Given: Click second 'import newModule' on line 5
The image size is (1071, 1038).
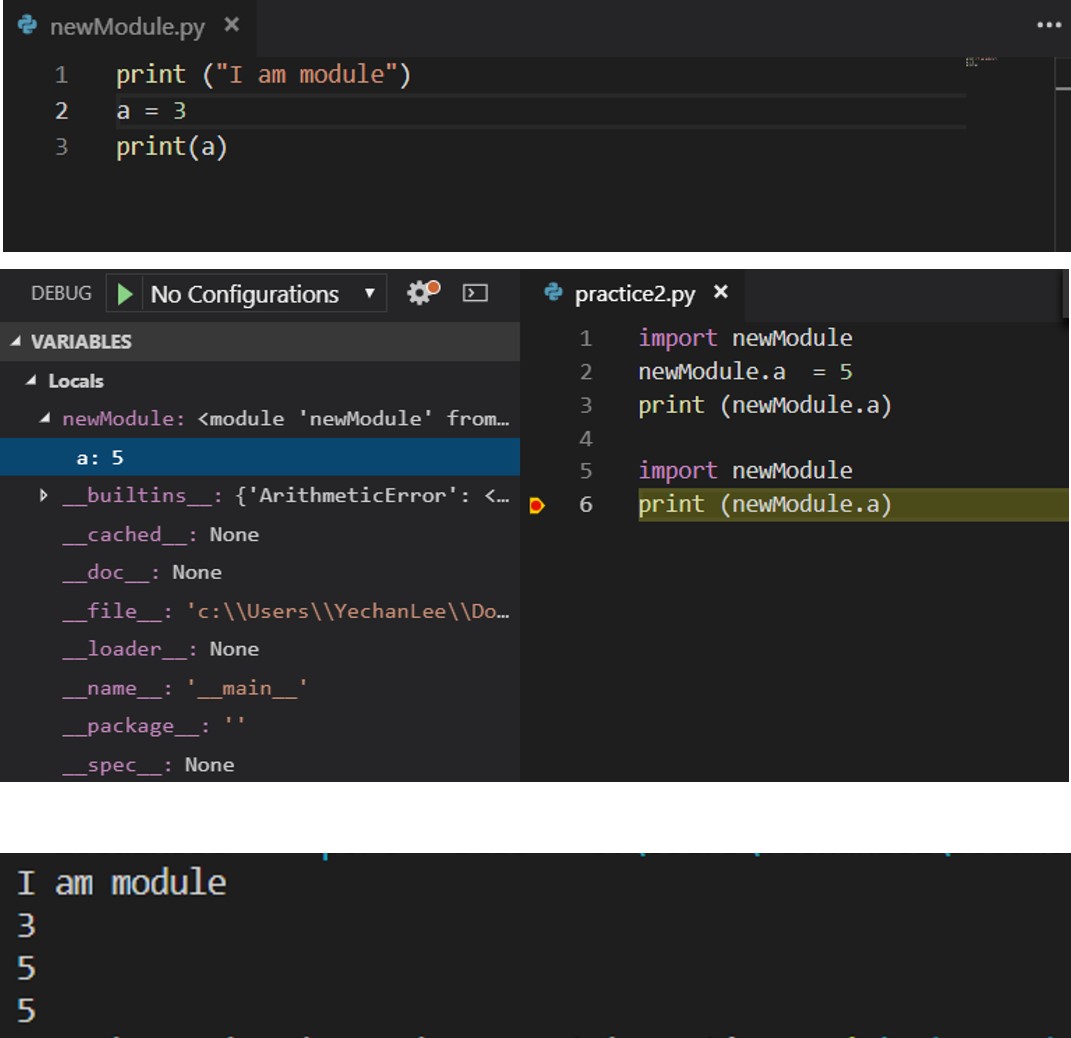Looking at the screenshot, I should (745, 471).
